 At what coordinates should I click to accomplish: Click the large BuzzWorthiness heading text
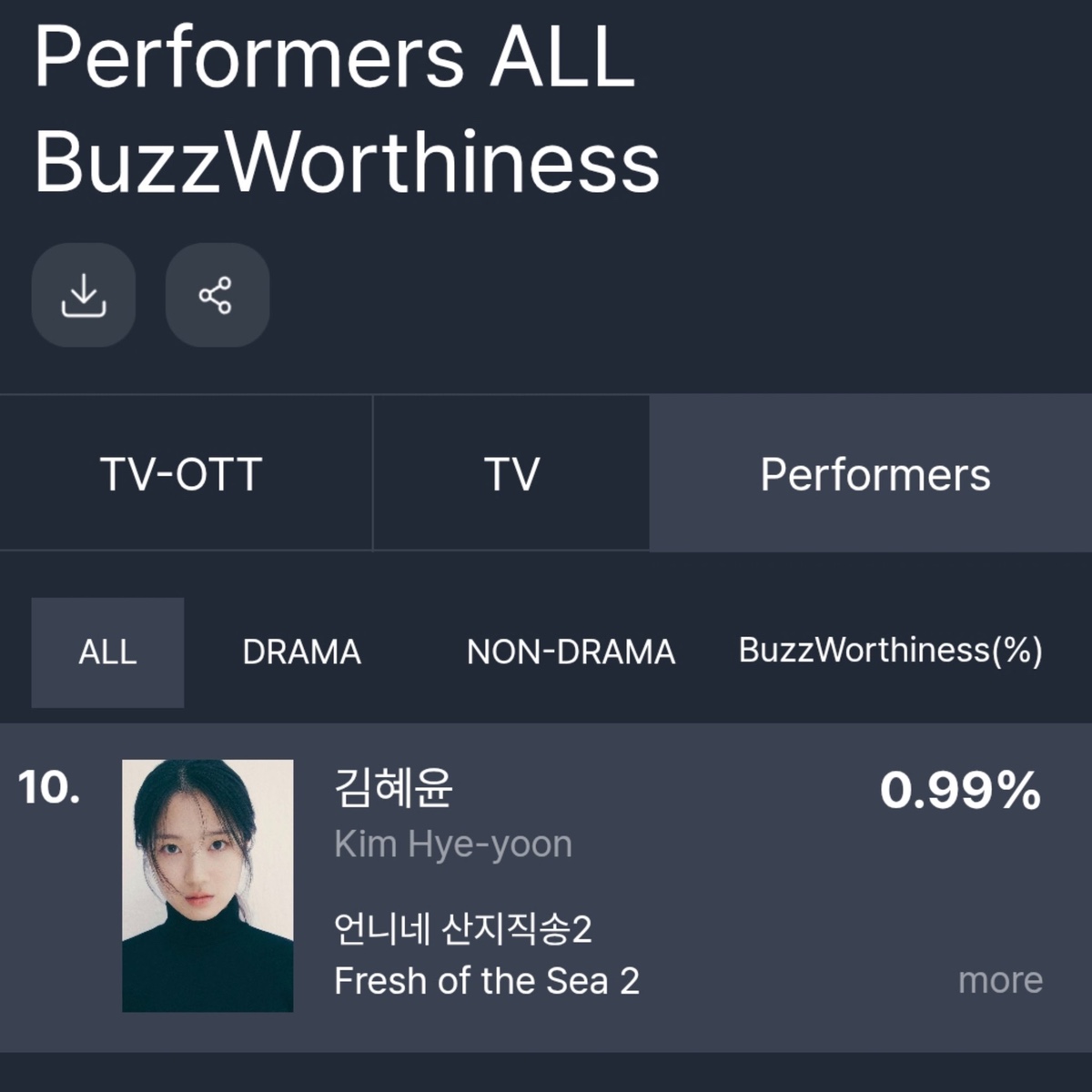pos(347,162)
